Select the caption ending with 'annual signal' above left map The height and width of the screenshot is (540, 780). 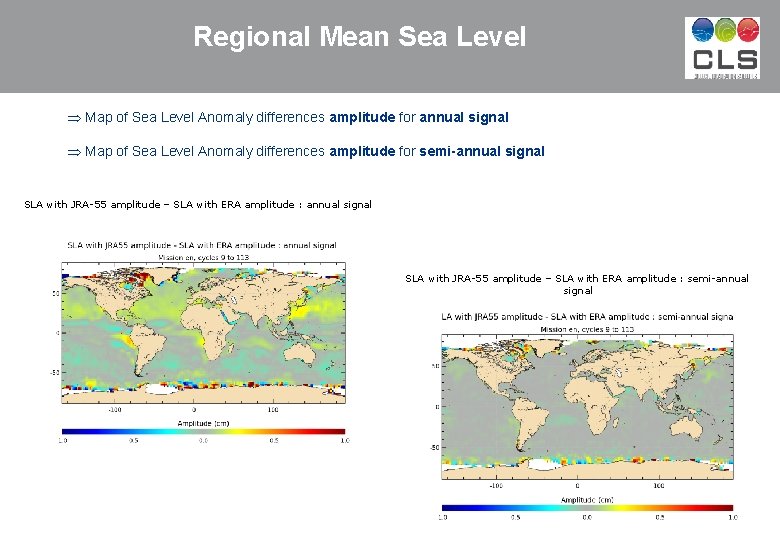(198, 204)
